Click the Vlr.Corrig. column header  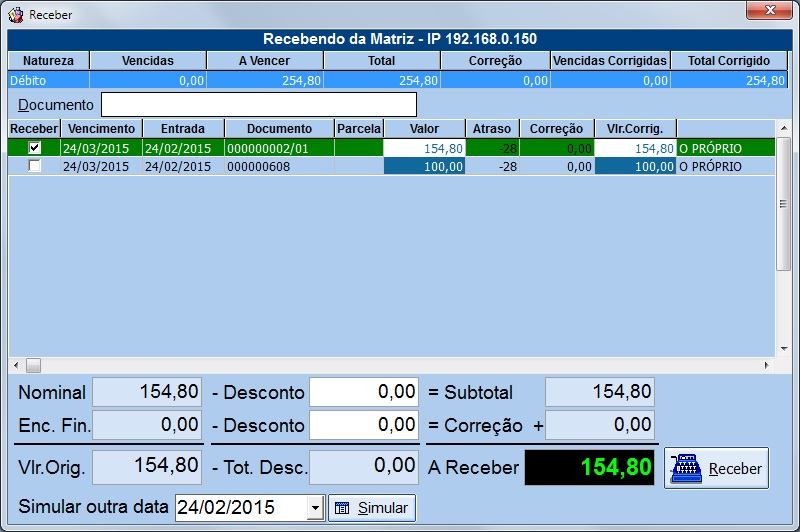point(635,129)
